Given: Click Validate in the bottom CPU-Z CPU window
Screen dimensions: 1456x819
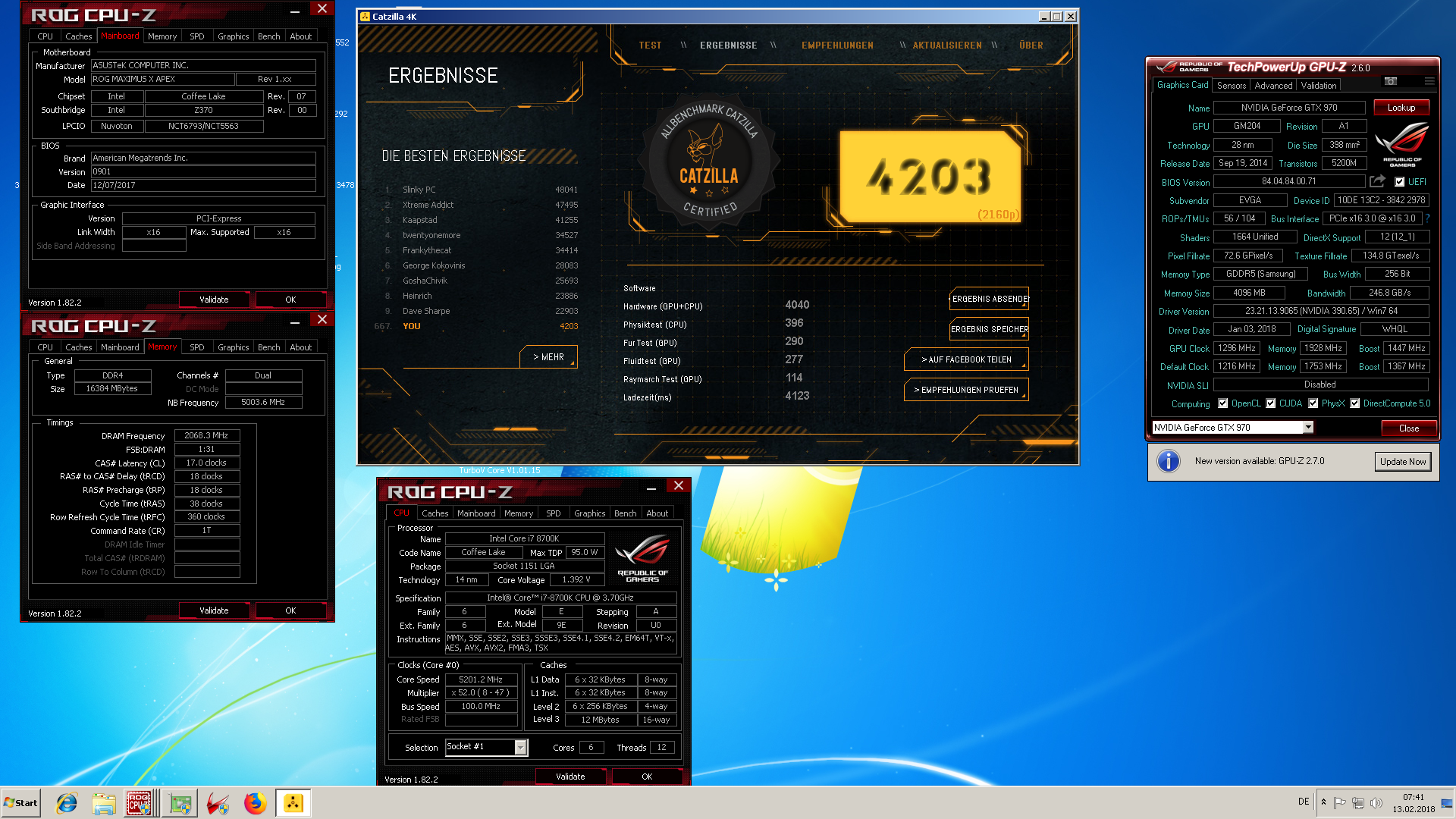Looking at the screenshot, I should click(570, 777).
